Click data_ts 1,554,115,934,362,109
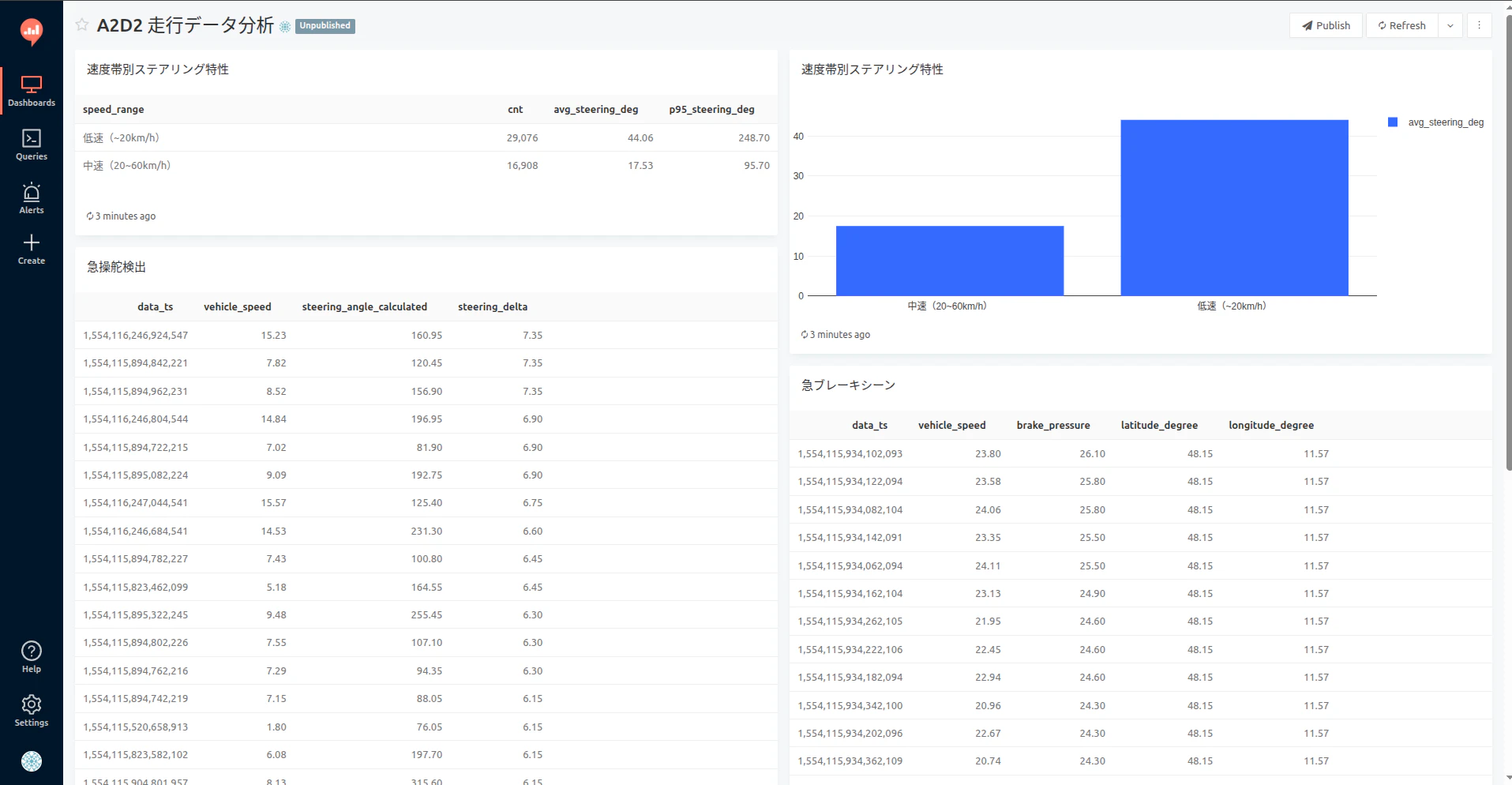This screenshot has width=1512, height=785. click(850, 761)
